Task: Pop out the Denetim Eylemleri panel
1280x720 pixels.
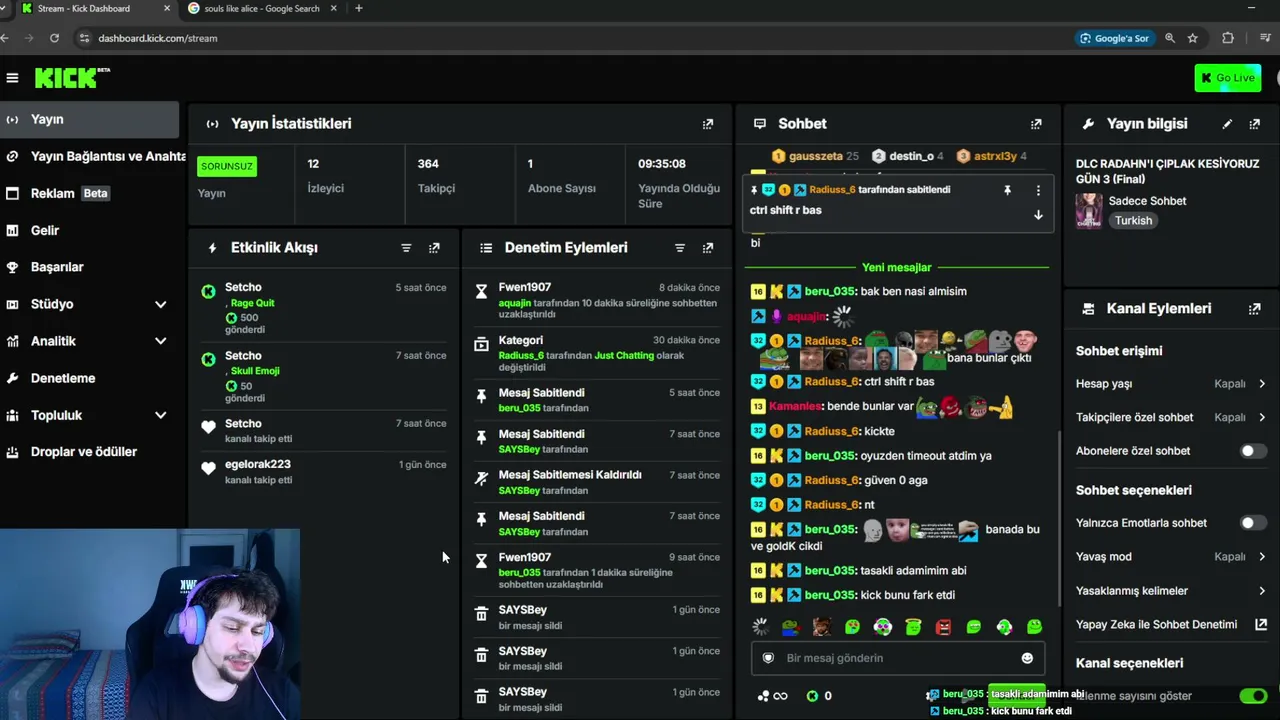Action: click(x=708, y=248)
